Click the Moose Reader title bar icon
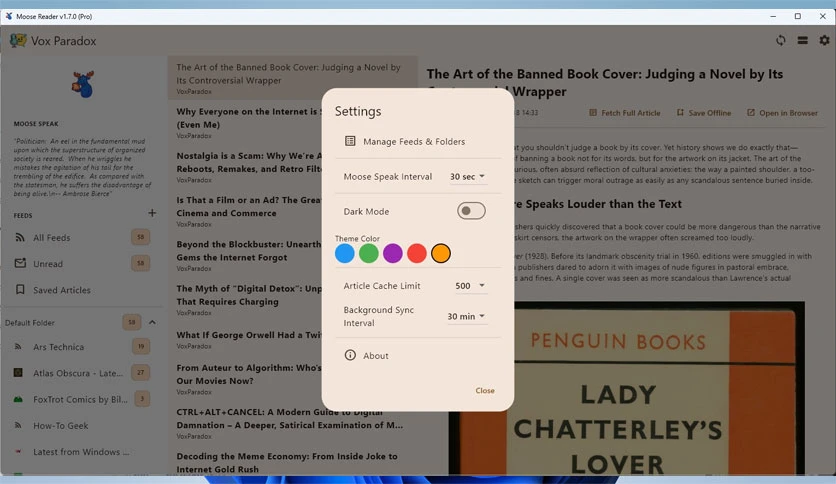Screen dimensions: 836x484 [9, 17]
